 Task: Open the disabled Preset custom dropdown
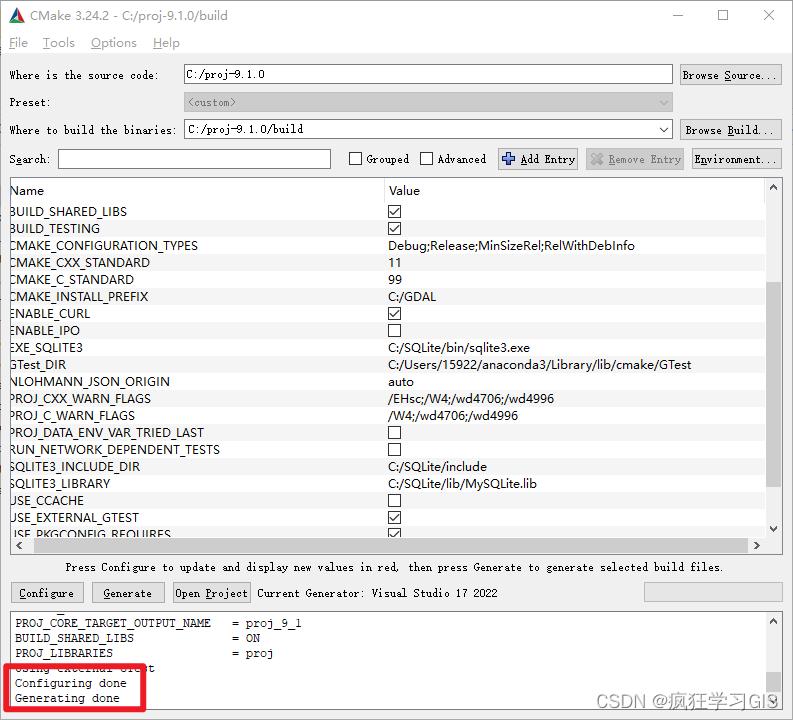point(428,102)
